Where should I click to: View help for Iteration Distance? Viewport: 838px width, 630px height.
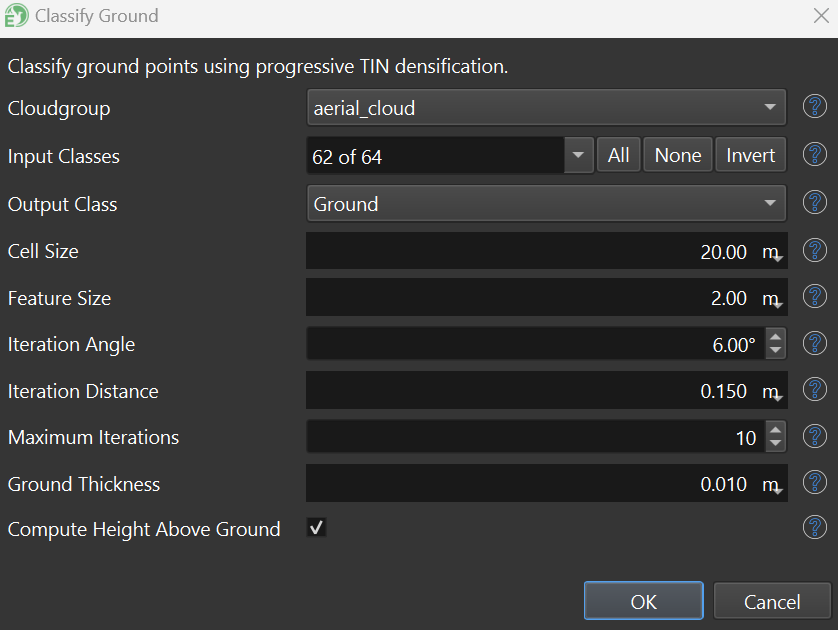[815, 390]
